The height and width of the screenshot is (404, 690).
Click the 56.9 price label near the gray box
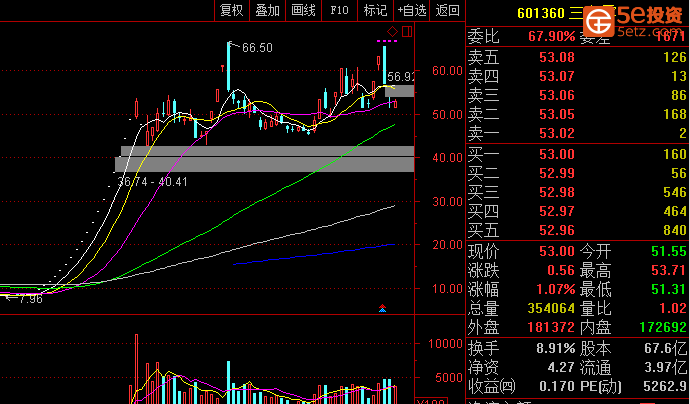(x=400, y=77)
